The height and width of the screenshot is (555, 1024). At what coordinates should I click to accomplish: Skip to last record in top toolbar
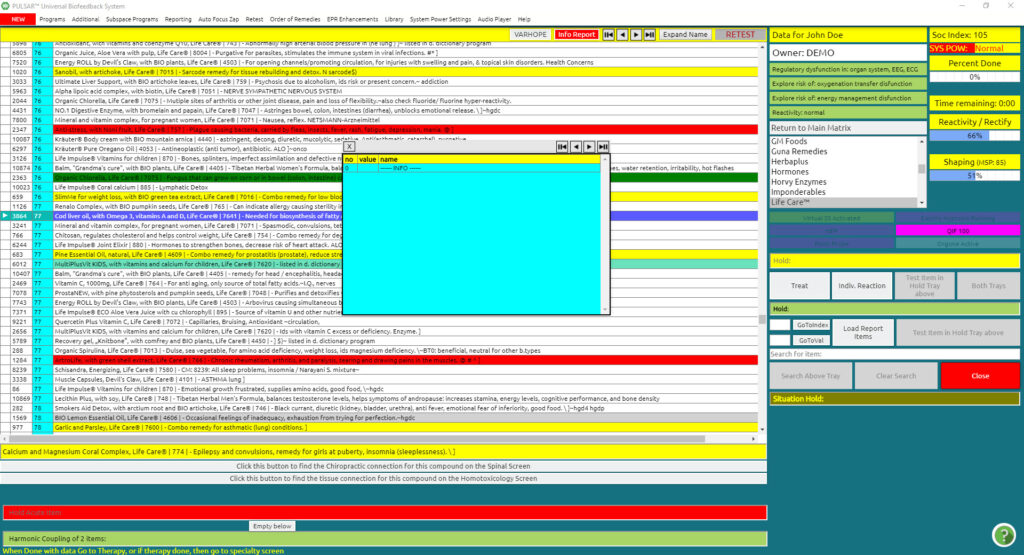tap(650, 34)
